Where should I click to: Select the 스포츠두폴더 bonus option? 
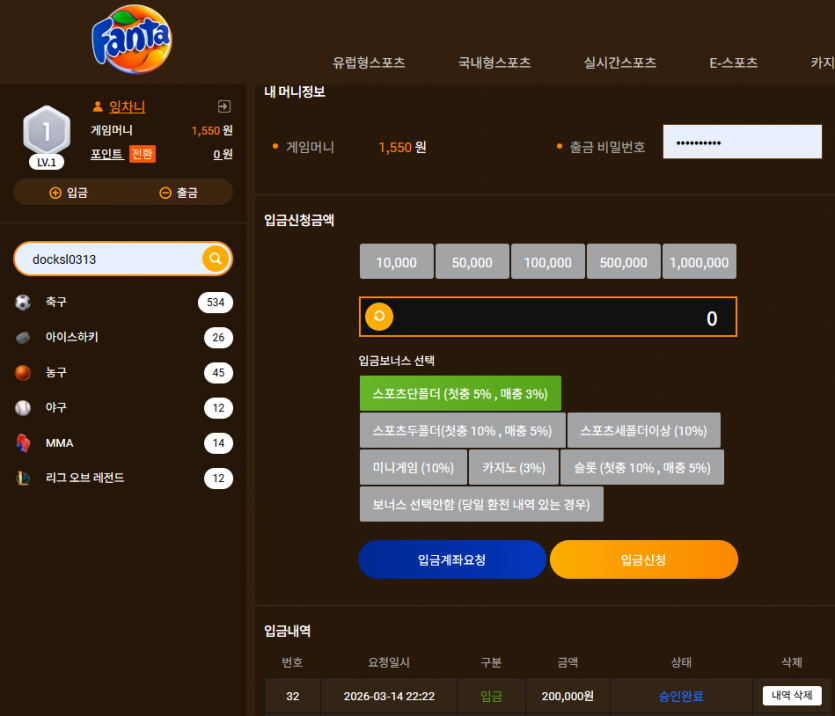[462, 430]
